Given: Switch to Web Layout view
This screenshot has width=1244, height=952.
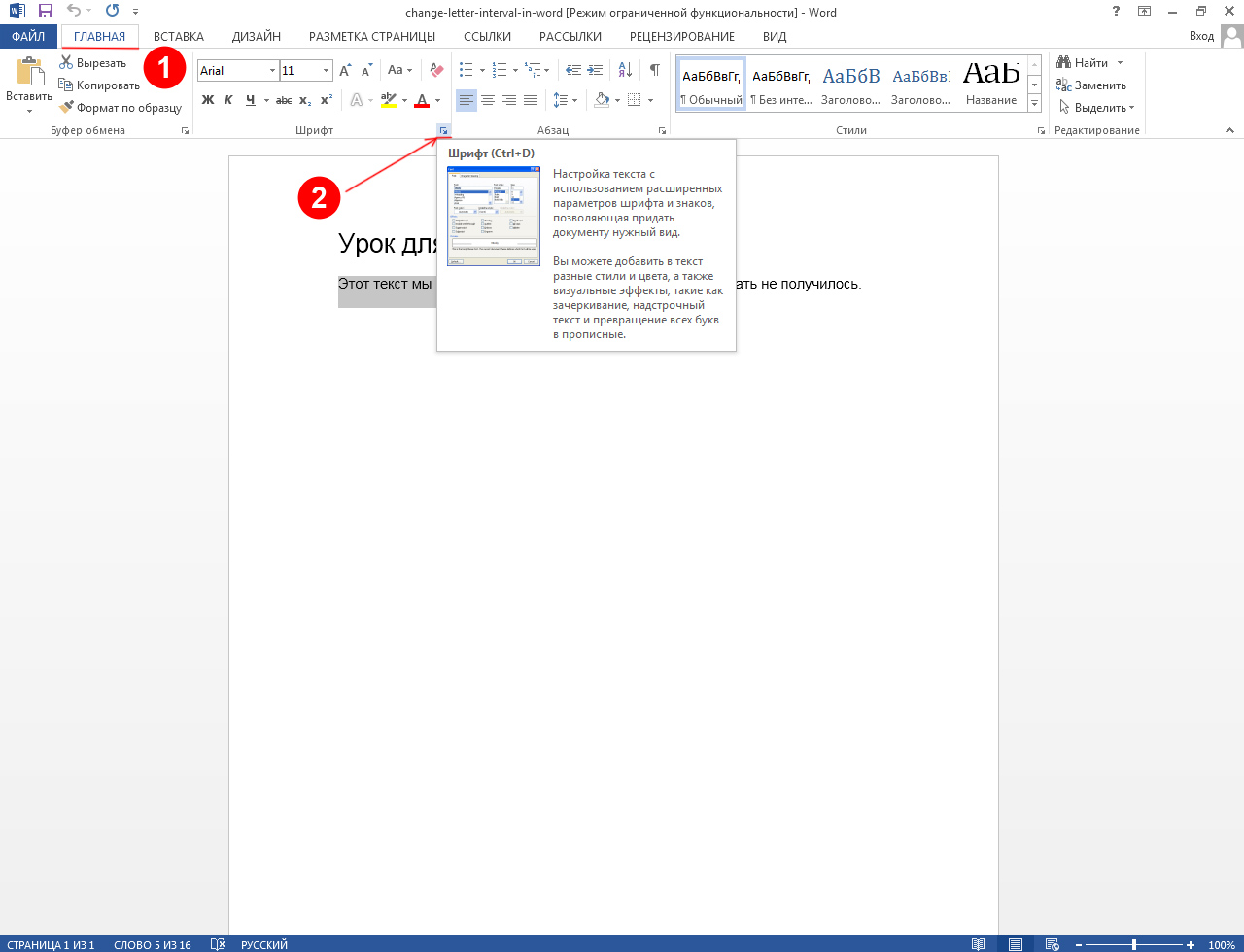Looking at the screenshot, I should pyautogui.click(x=1052, y=944).
